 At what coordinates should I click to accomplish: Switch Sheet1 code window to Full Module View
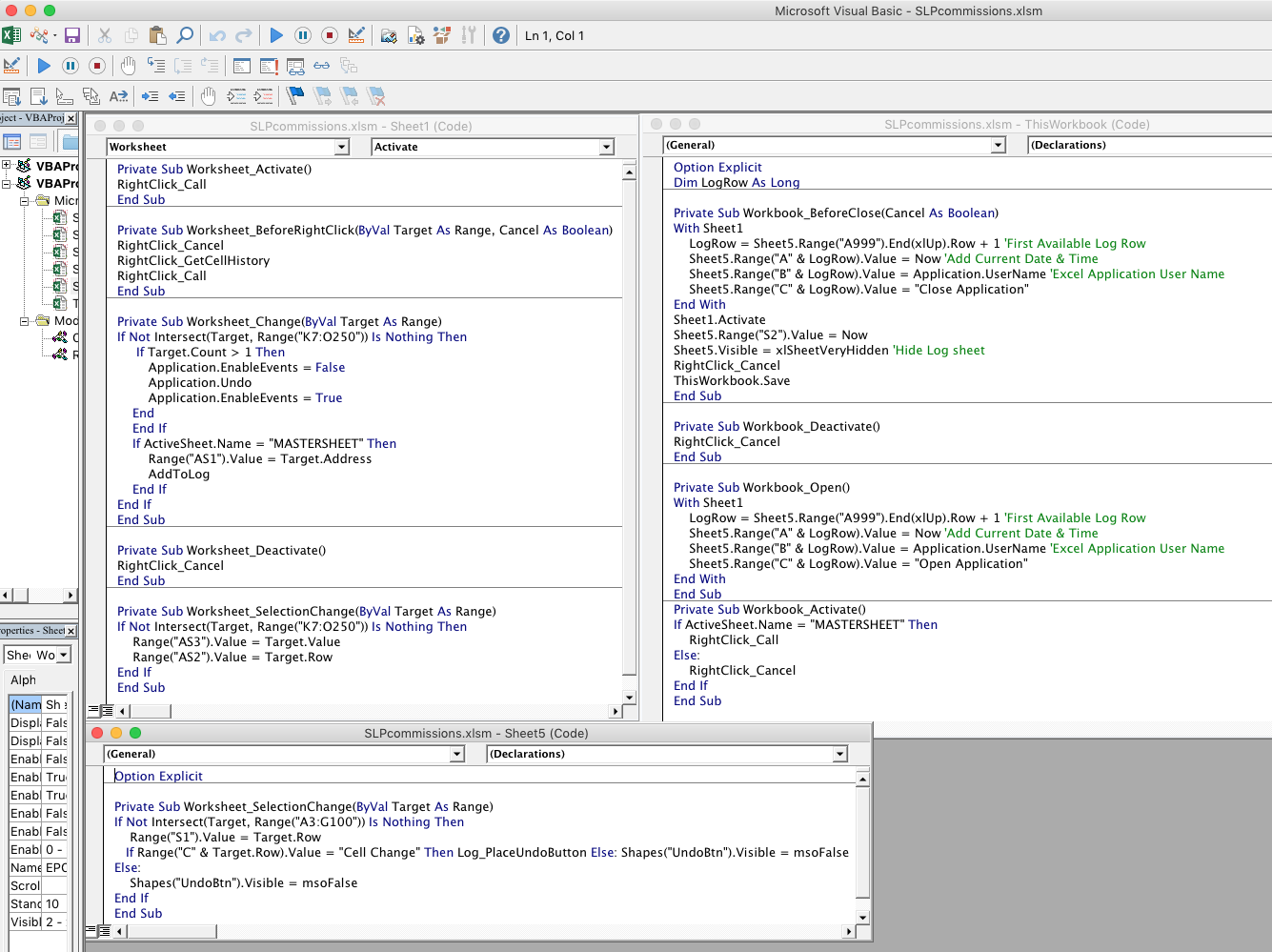[108, 711]
